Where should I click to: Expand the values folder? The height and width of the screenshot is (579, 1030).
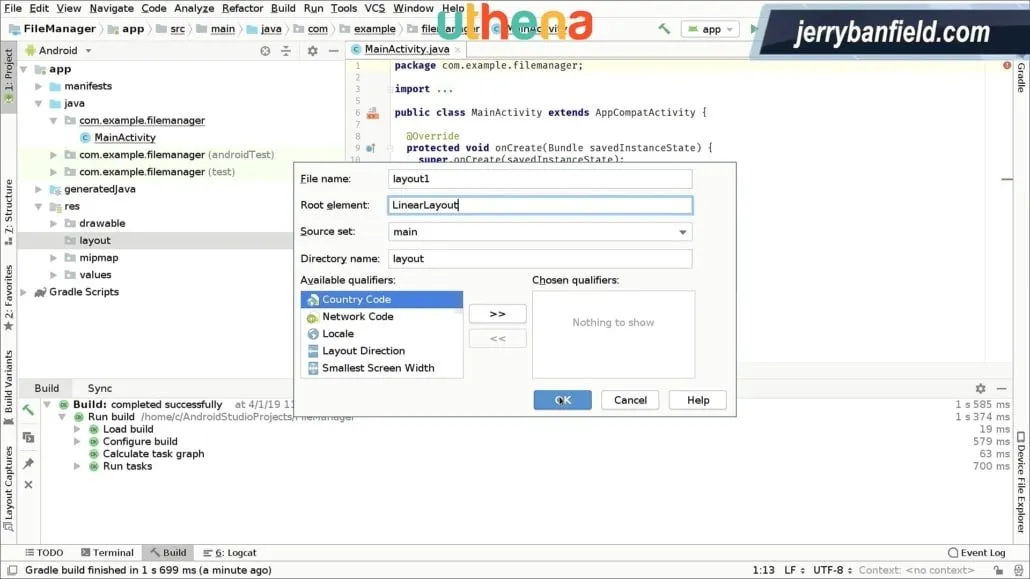point(54,275)
